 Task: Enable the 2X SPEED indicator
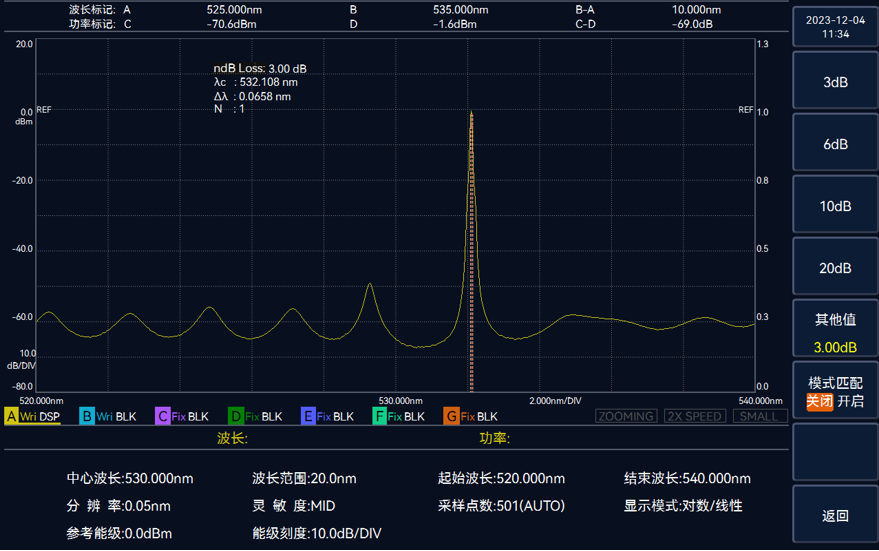coord(694,416)
